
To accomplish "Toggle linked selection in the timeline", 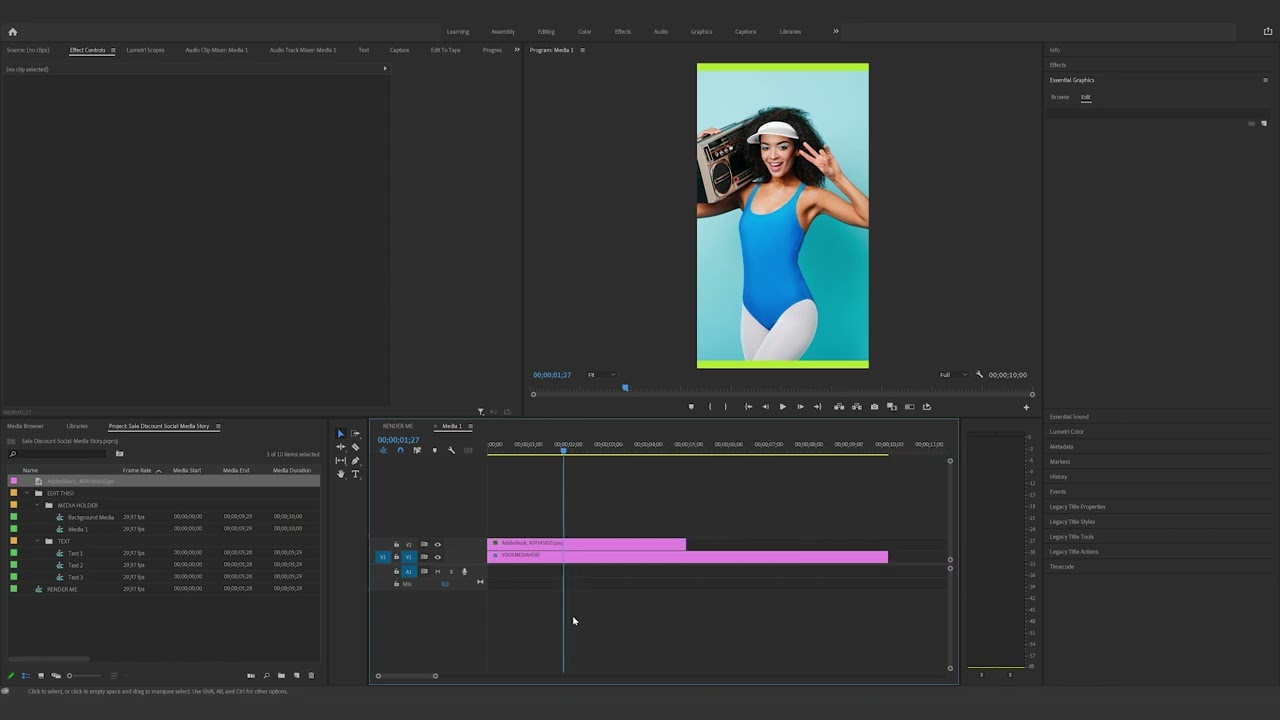I will pyautogui.click(x=417, y=450).
